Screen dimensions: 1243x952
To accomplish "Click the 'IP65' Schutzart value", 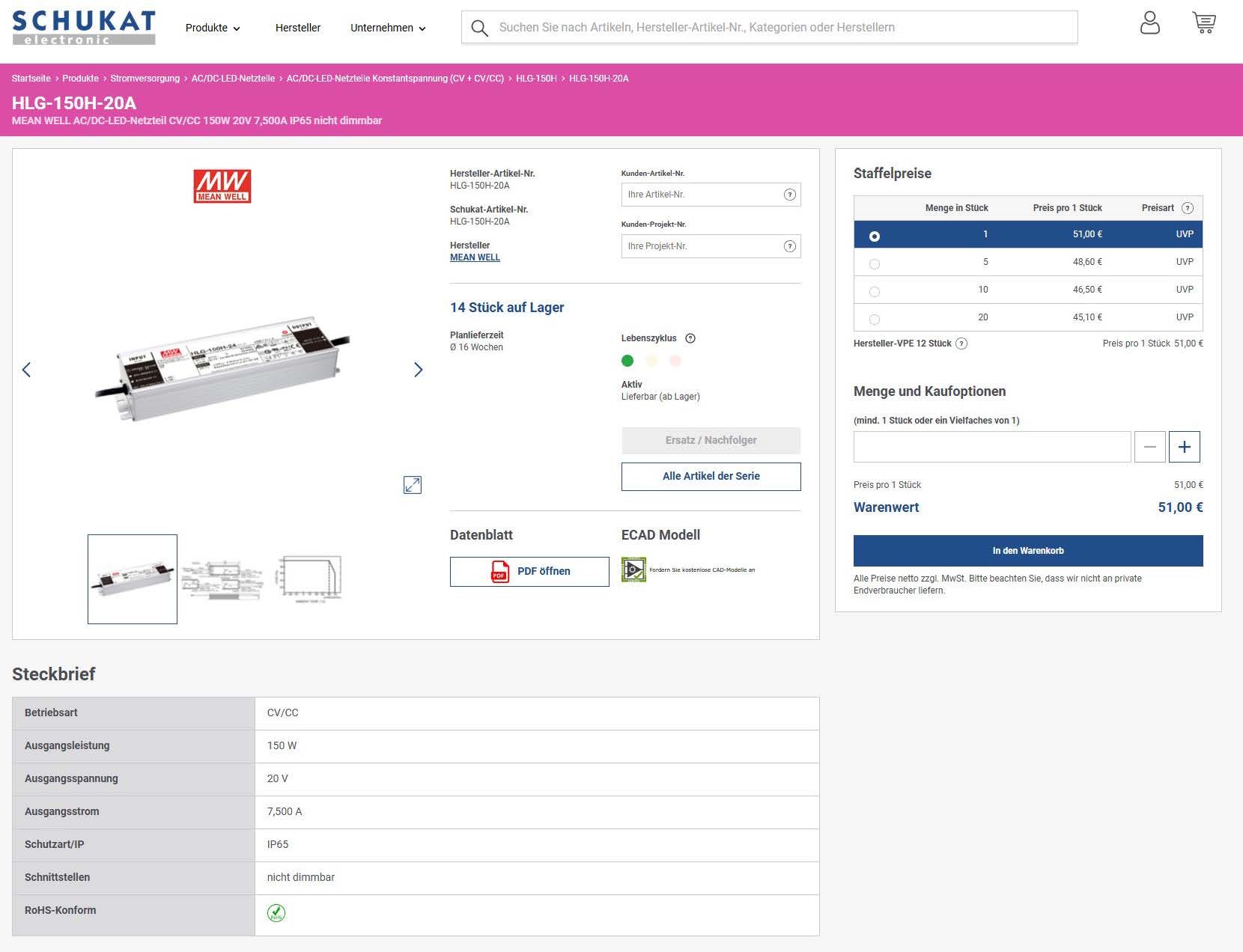I will (278, 844).
